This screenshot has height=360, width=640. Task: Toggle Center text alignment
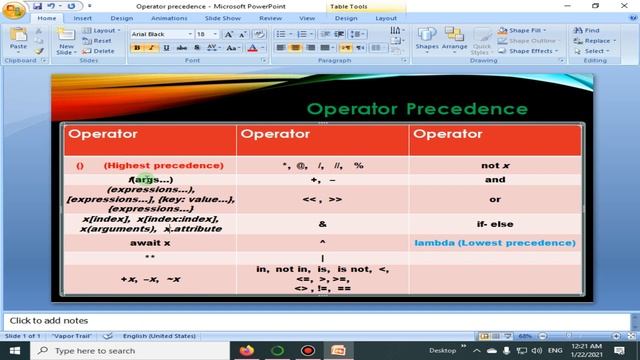click(x=296, y=48)
